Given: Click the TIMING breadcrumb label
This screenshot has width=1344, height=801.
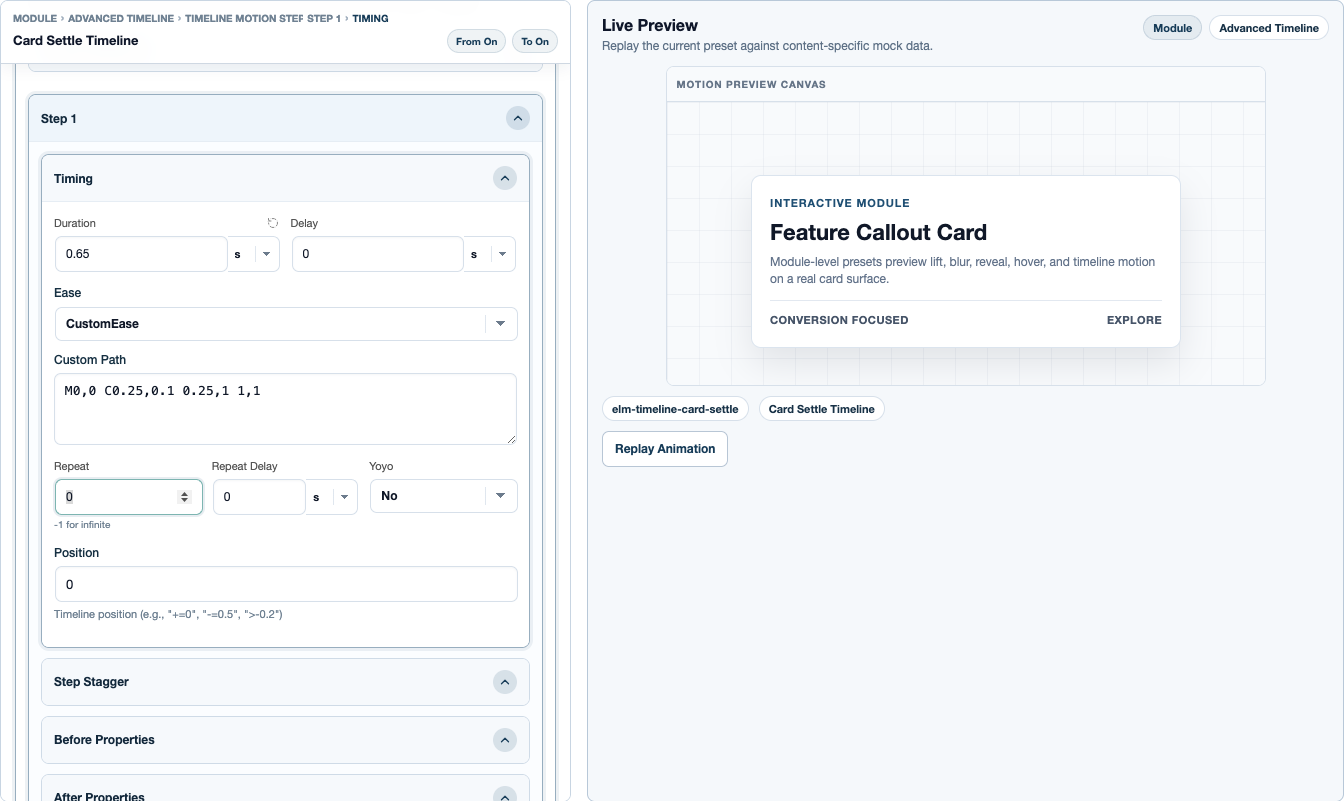Looking at the screenshot, I should pyautogui.click(x=370, y=19).
